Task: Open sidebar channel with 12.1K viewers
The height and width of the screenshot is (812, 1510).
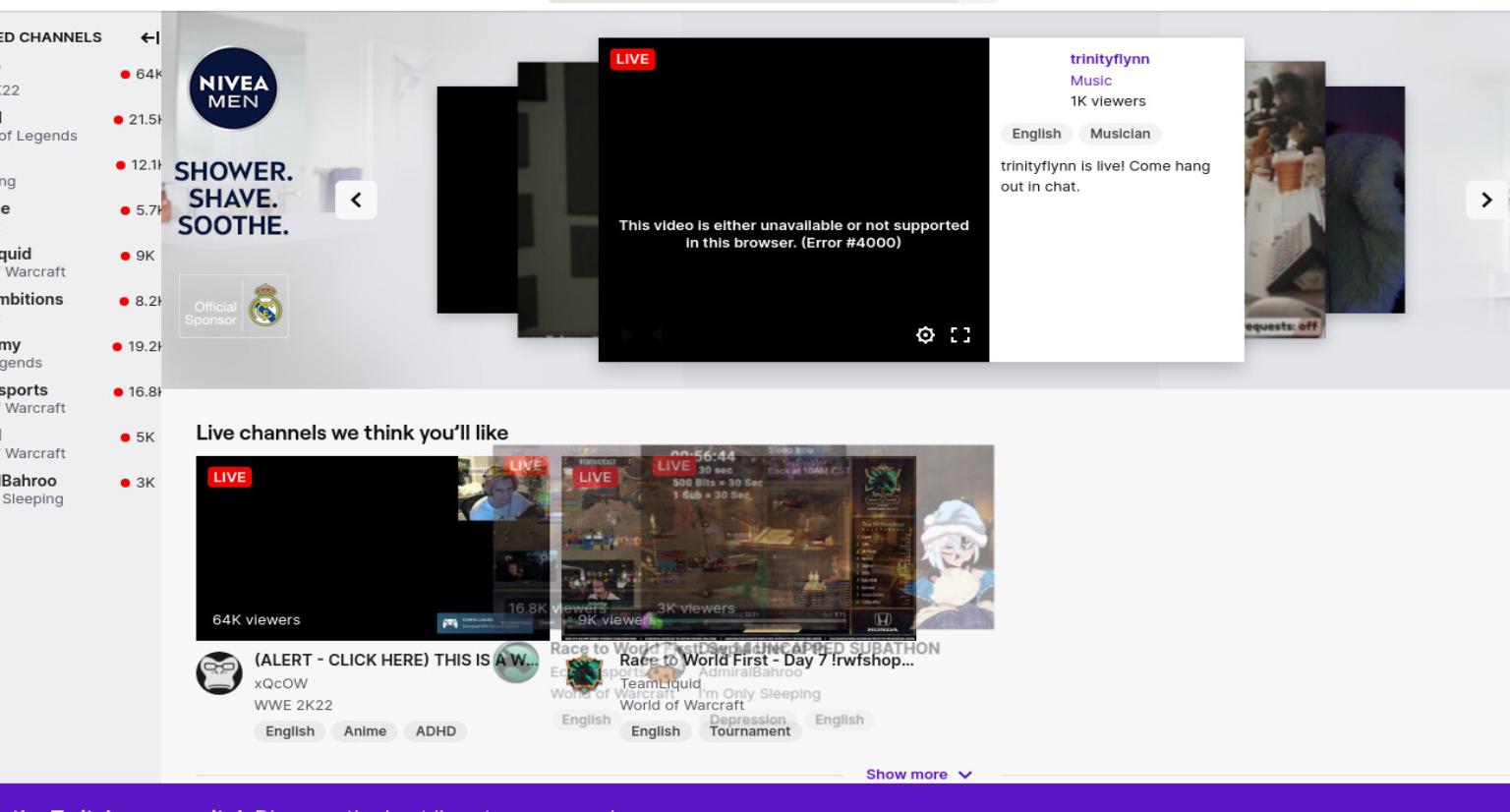Action: [81, 172]
